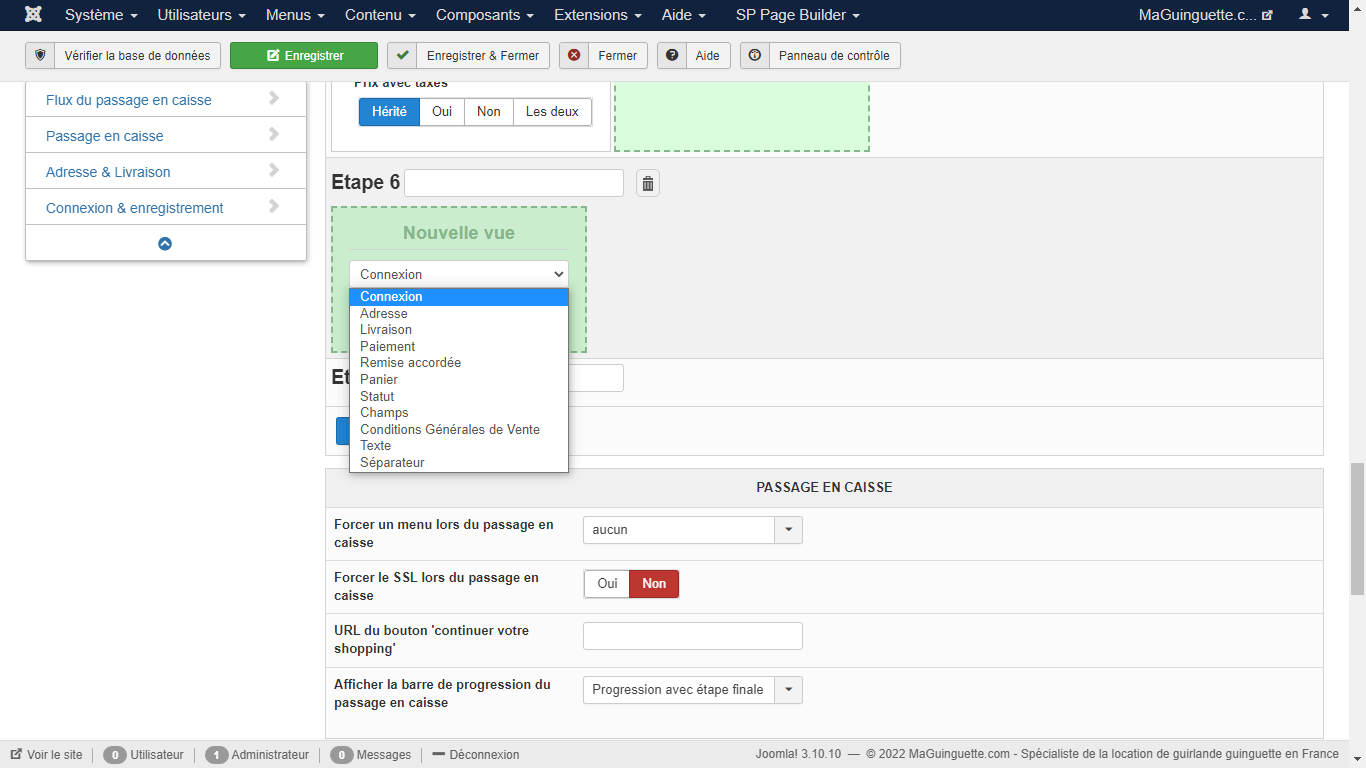
Task: Click Vérifier la base de données button
Action: pos(123,56)
